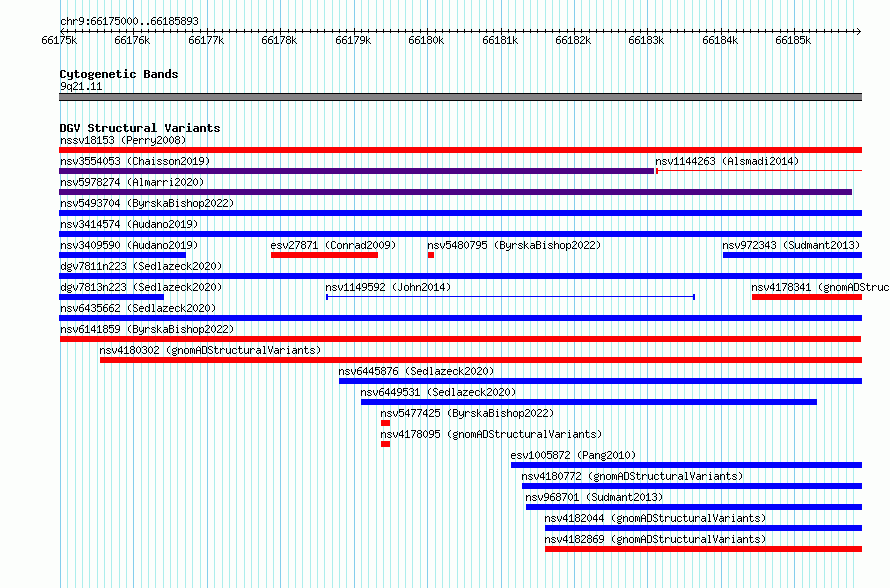Select nsv5493704 (ByrskaBishop2022) label
This screenshot has width=890, height=588.
pos(147,203)
